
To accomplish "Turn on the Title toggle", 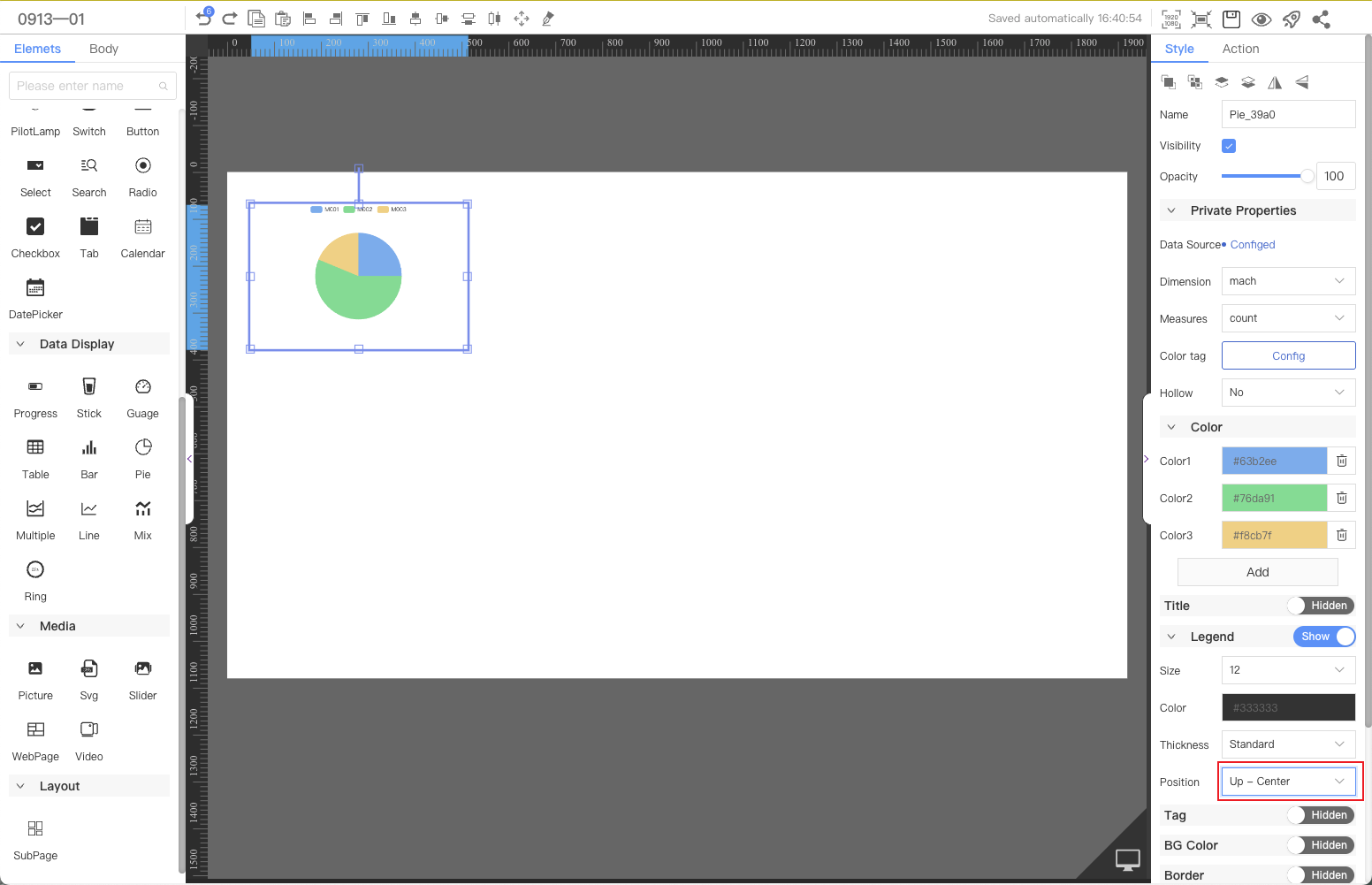I will coord(1321,606).
